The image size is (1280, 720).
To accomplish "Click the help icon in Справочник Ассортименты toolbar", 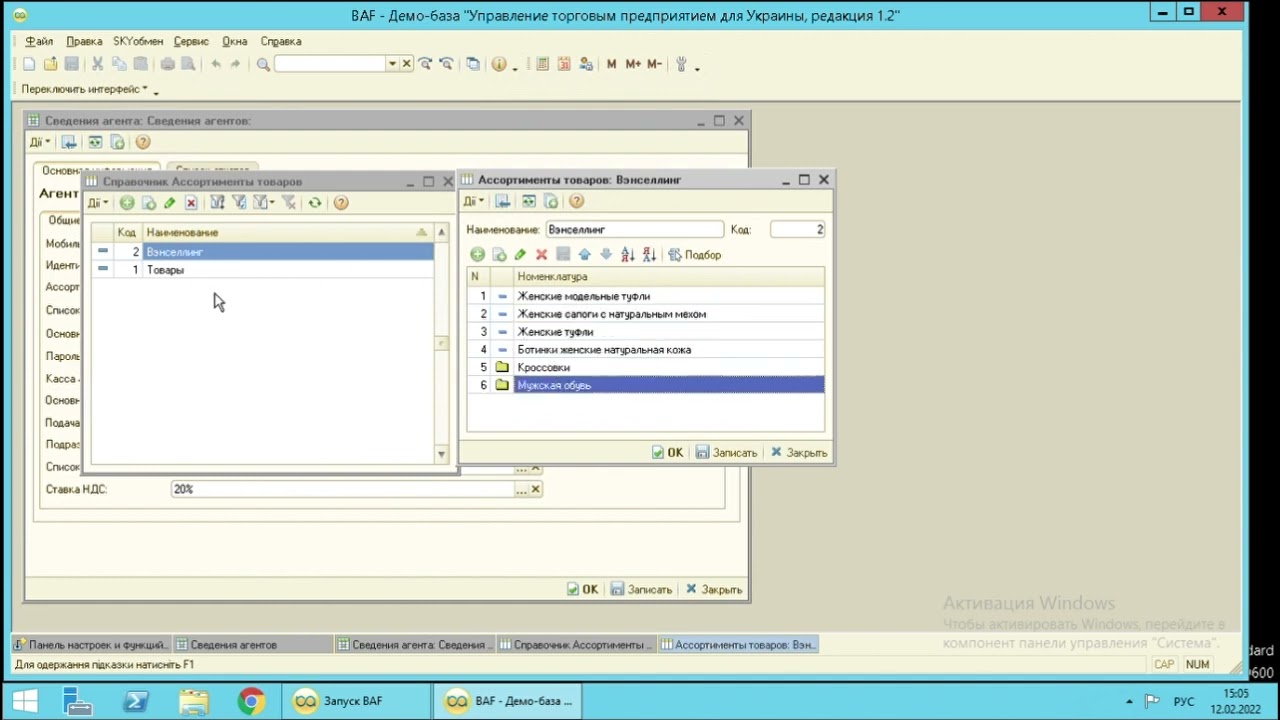I will [341, 203].
